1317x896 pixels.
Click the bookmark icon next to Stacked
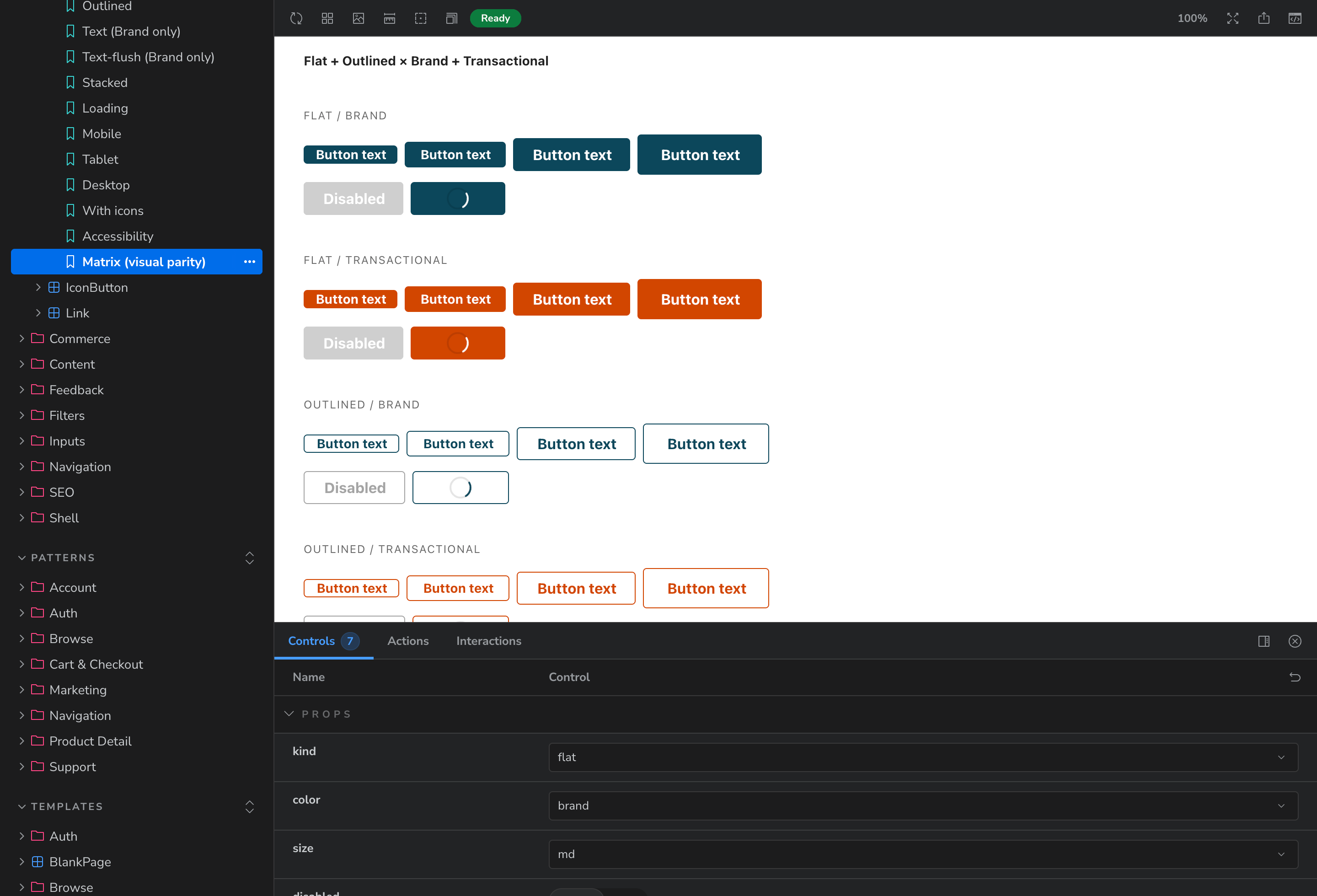(70, 83)
